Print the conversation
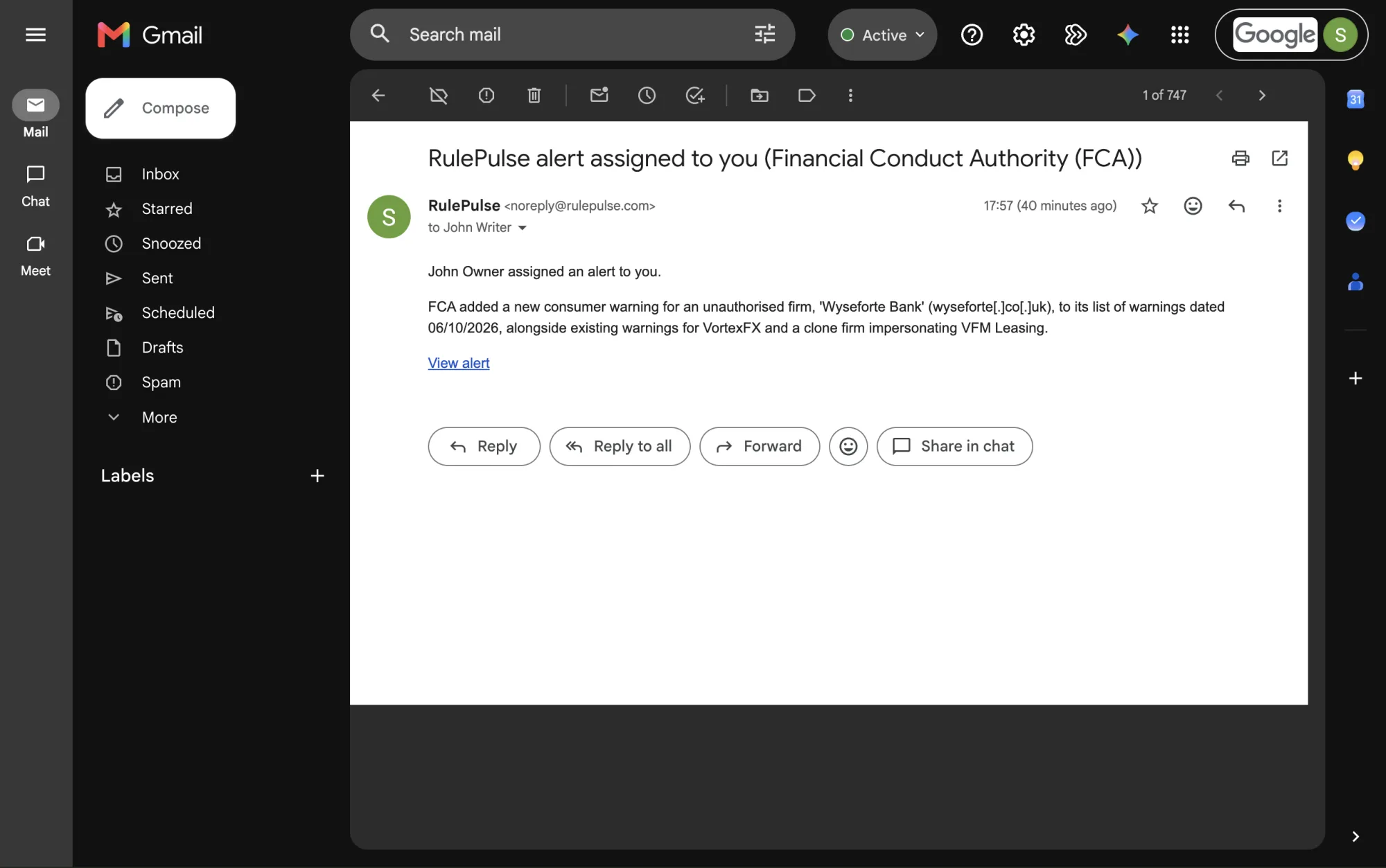 (1240, 159)
